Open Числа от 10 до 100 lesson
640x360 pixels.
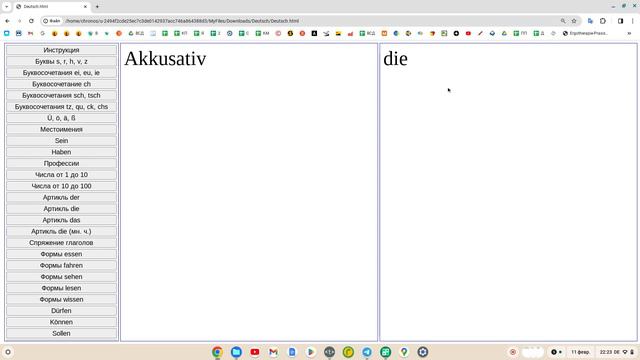coord(61,186)
